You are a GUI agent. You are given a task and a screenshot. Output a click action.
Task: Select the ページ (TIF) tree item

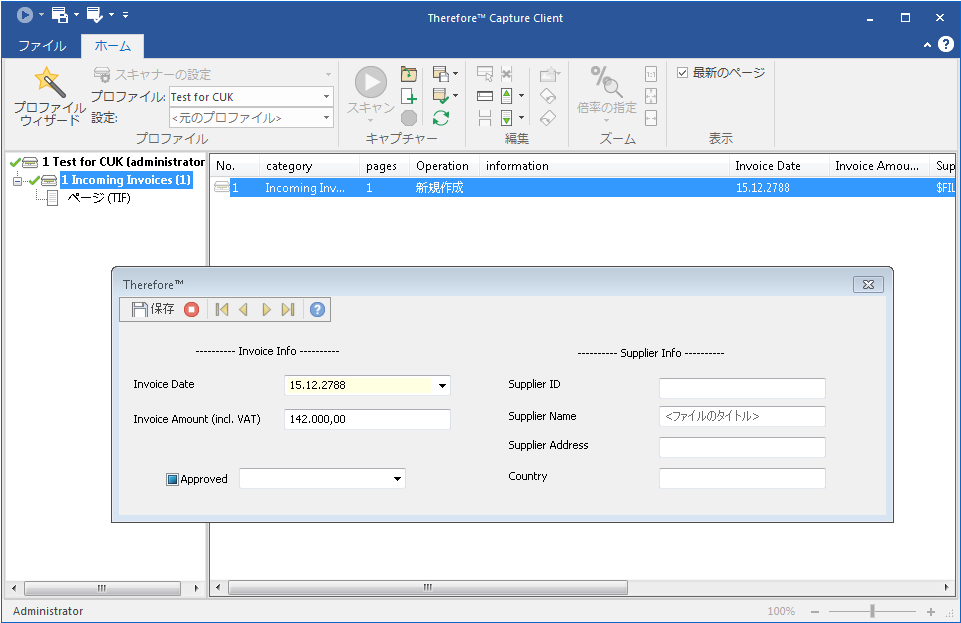coord(99,198)
